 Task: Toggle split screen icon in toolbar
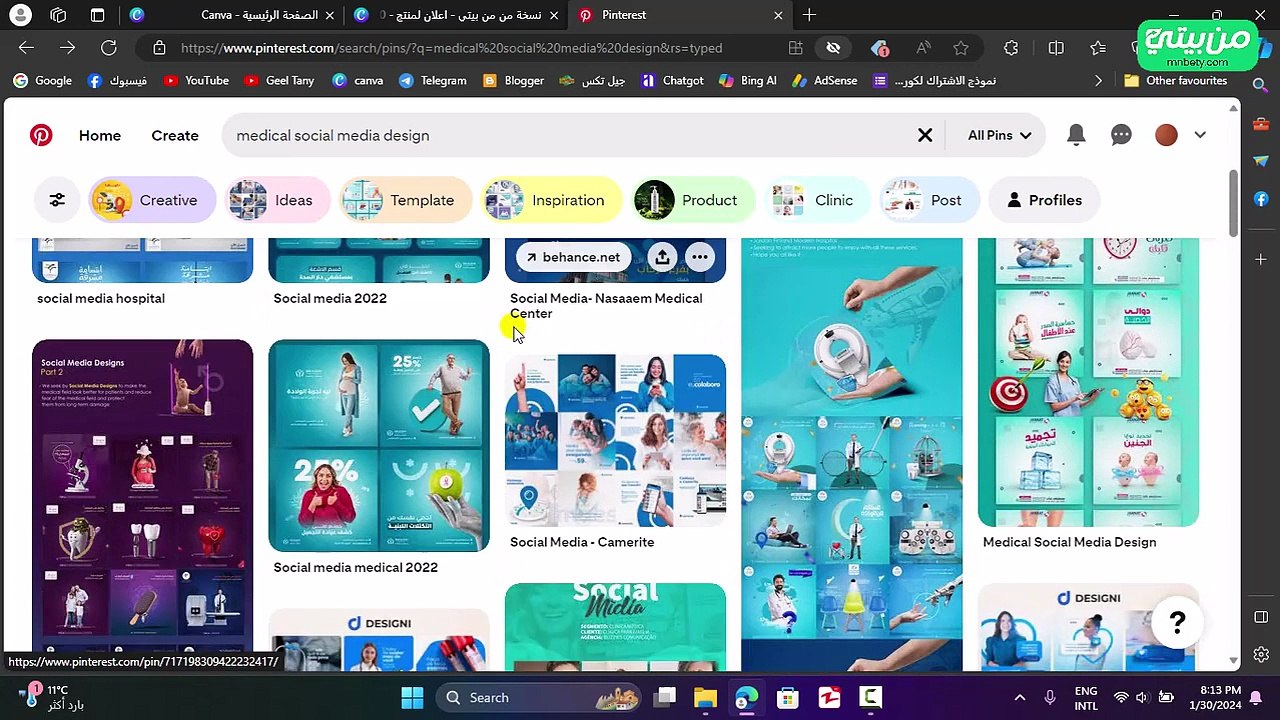tap(1056, 48)
